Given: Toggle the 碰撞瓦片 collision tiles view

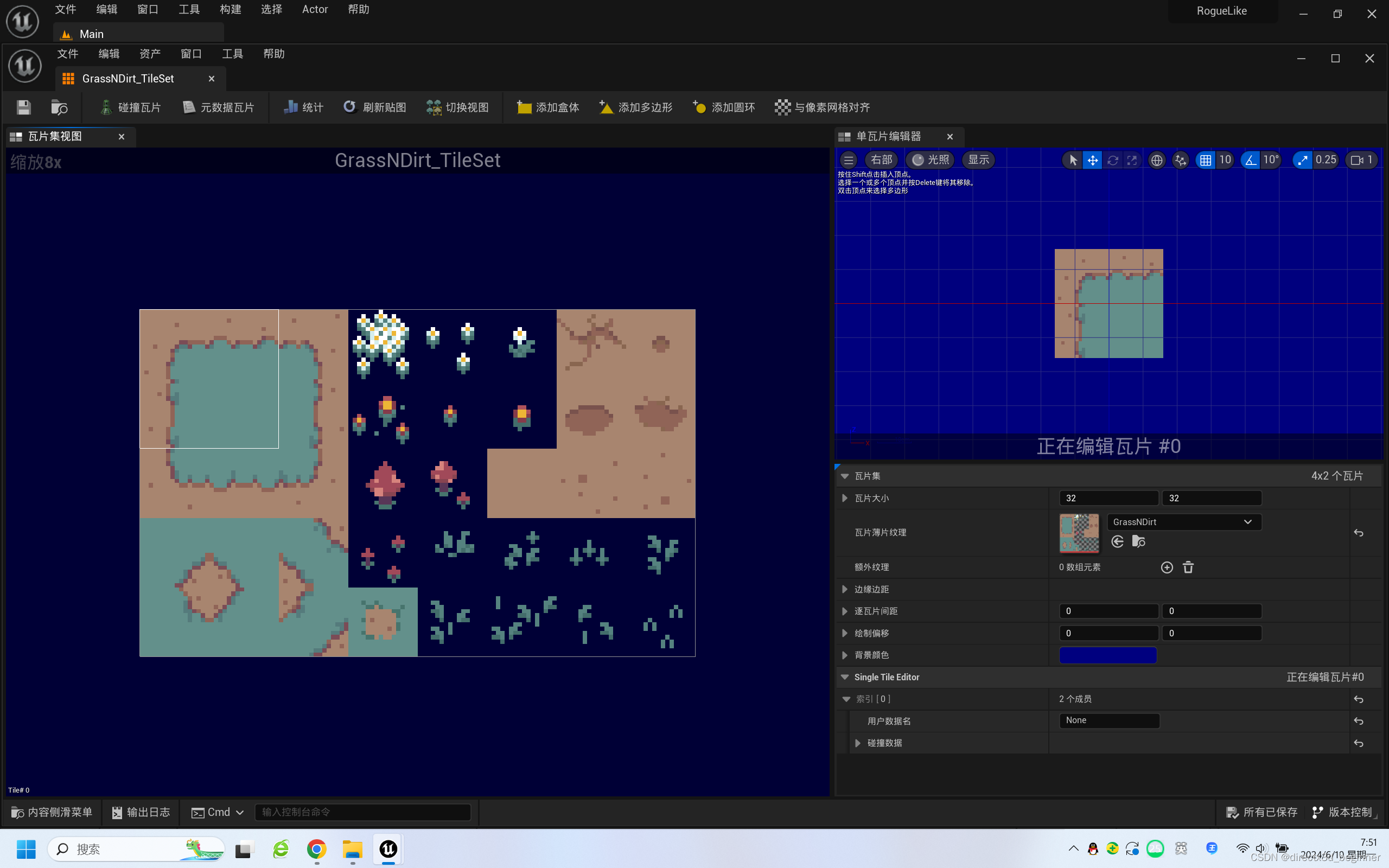Looking at the screenshot, I should (x=130, y=107).
